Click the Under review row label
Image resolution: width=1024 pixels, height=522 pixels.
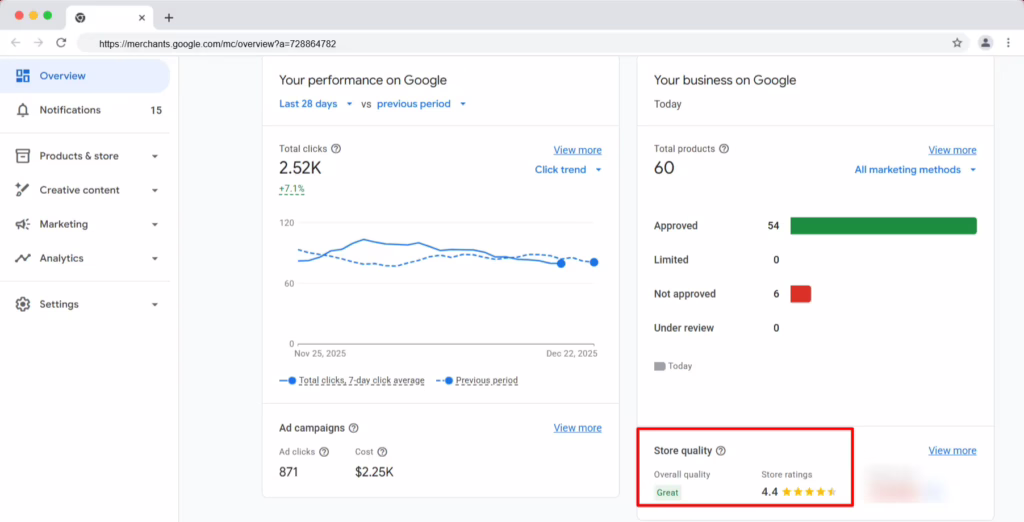point(684,328)
